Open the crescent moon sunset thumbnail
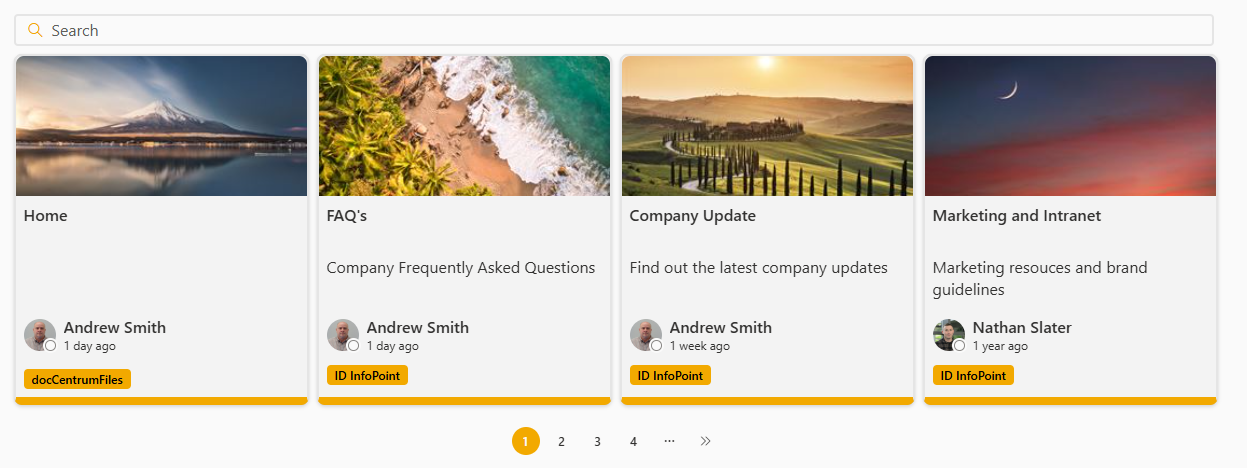 pos(1070,126)
